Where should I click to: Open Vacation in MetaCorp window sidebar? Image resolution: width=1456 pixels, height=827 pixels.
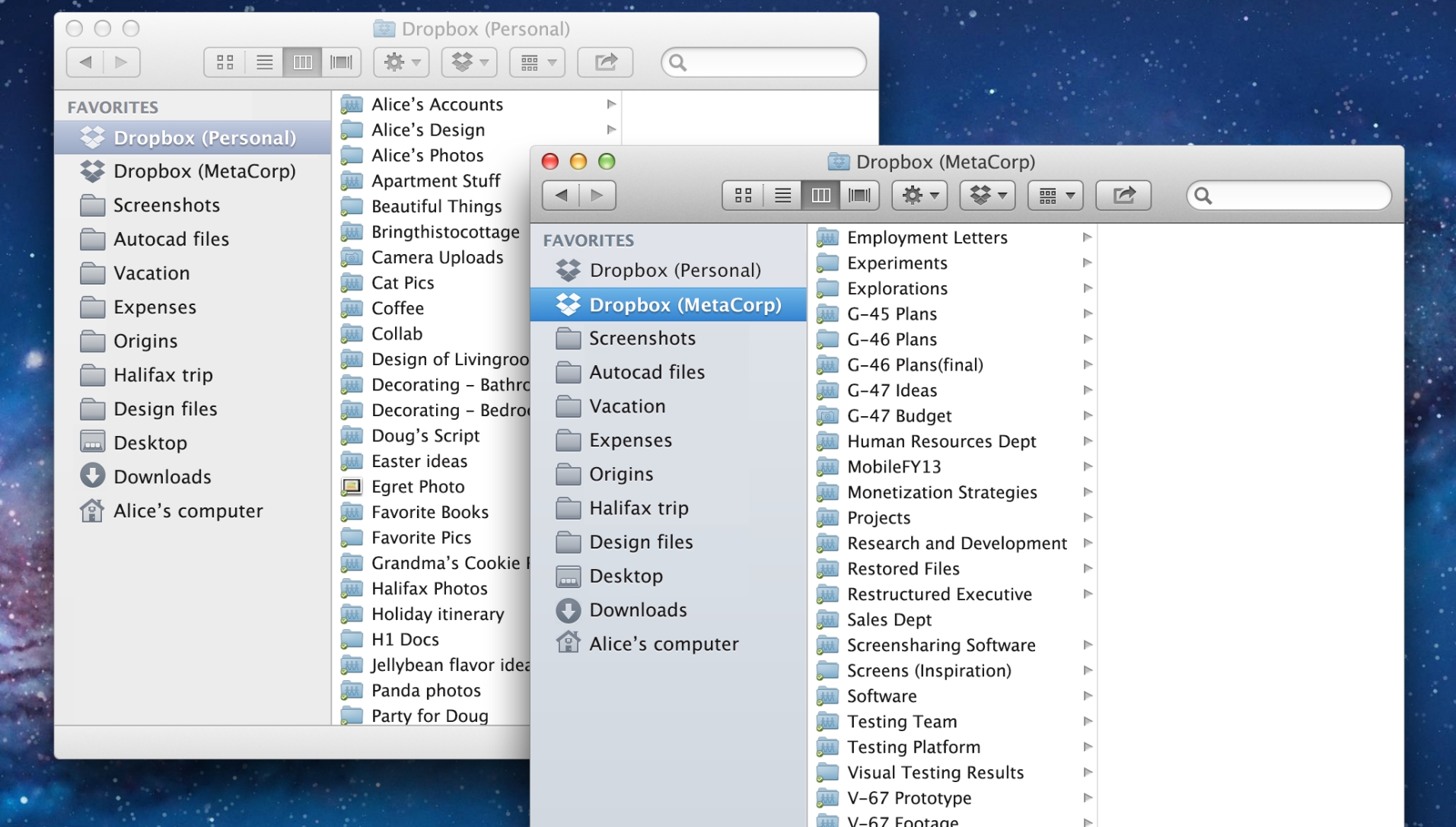[x=668, y=406]
